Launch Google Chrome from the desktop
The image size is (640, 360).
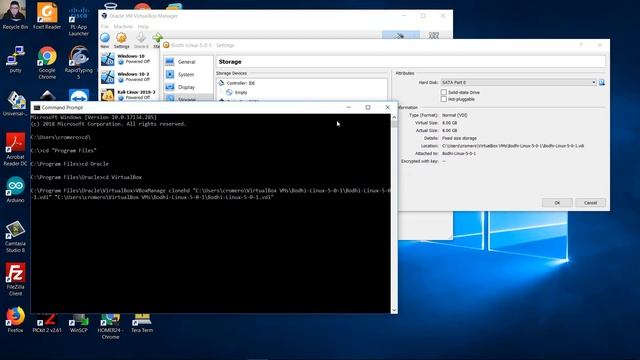[47, 62]
